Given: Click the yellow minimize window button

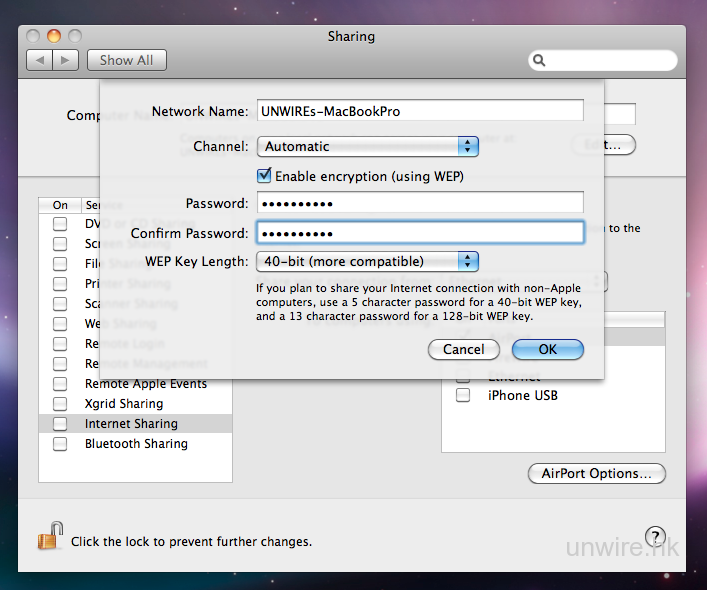Looking at the screenshot, I should click(x=54, y=36).
